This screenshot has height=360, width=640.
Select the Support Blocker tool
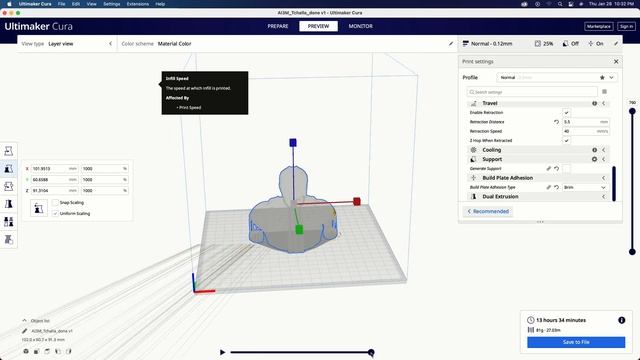[x=9, y=239]
